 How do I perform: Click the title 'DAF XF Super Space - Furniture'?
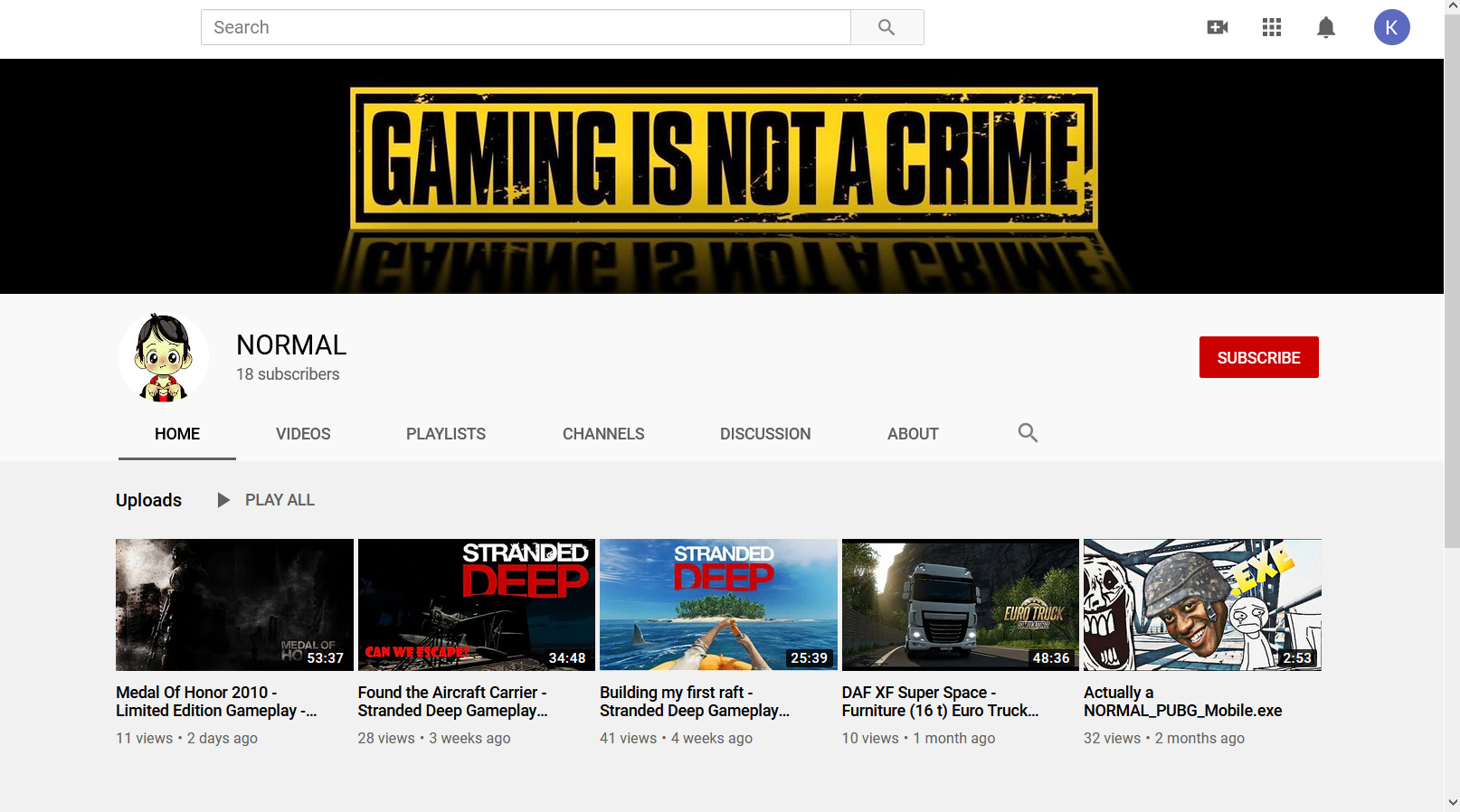click(941, 702)
